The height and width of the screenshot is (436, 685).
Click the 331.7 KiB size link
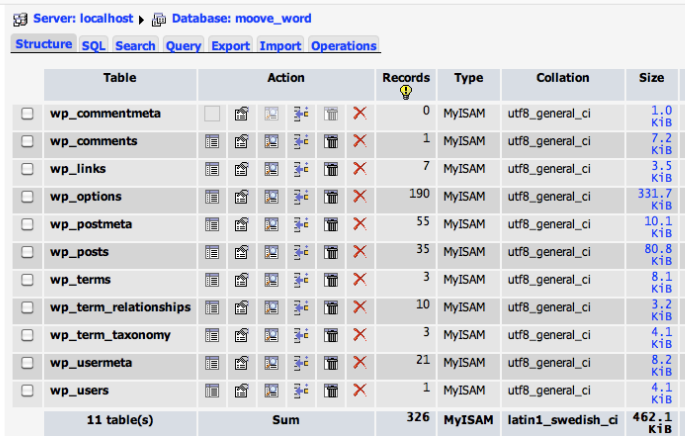655,199
